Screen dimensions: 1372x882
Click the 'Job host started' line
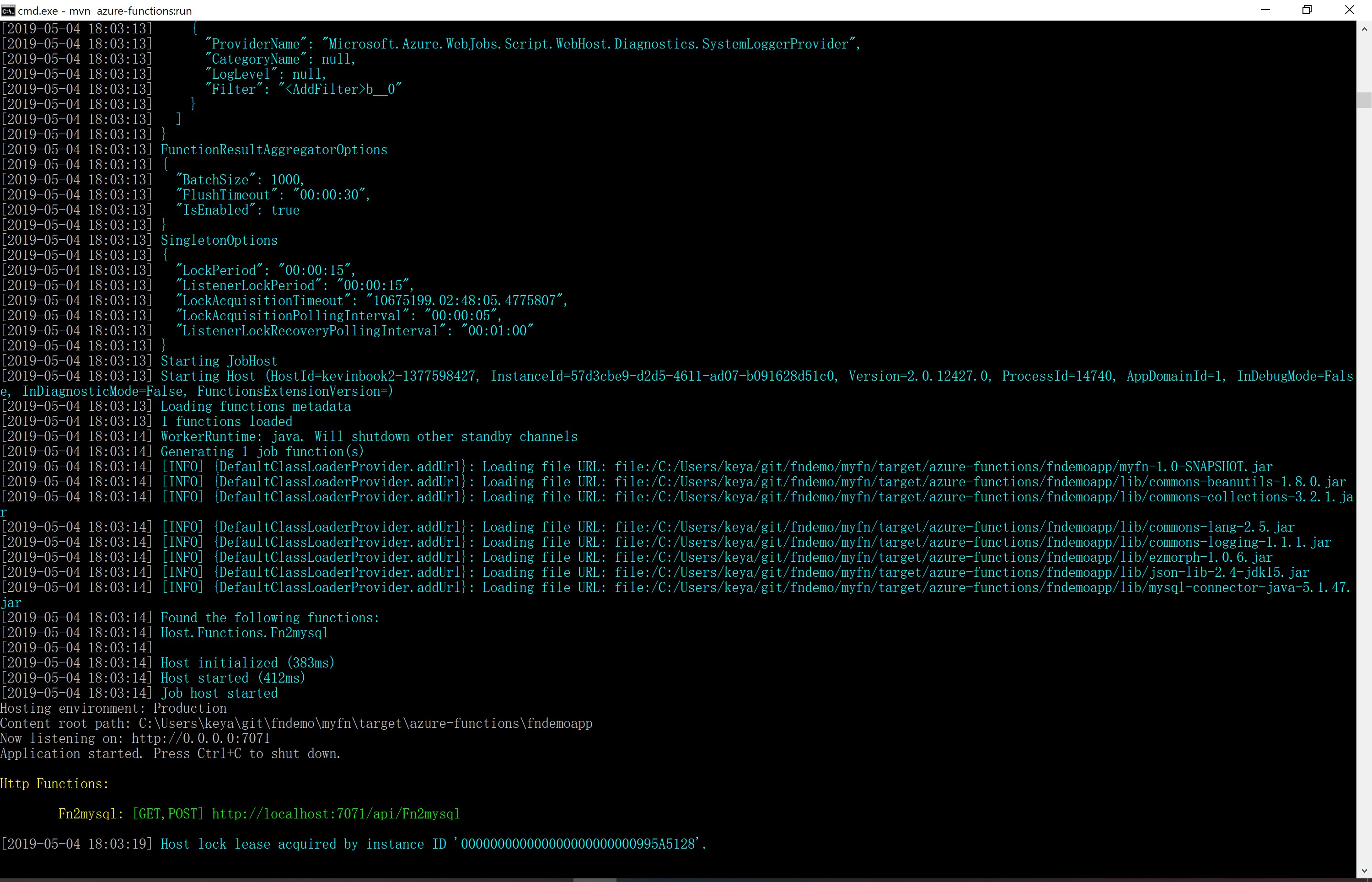coord(139,693)
